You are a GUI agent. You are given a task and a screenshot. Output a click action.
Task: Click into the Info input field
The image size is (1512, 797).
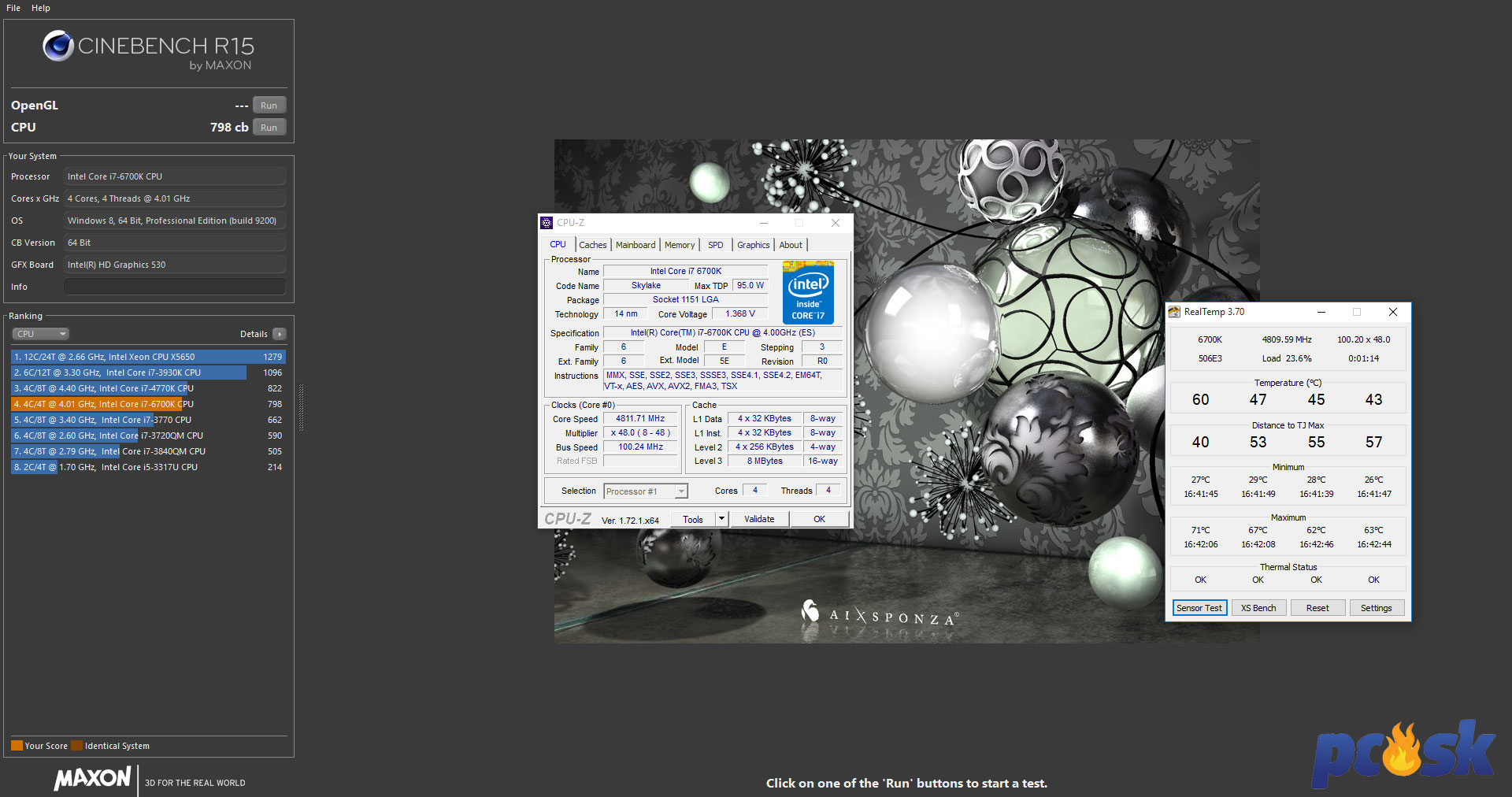point(175,287)
